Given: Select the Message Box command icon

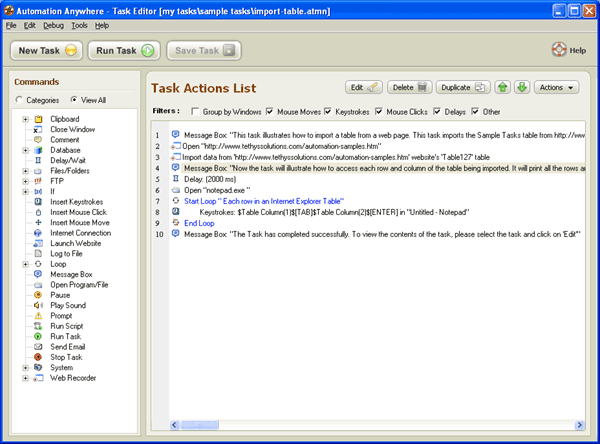Looking at the screenshot, I should (x=38, y=274).
